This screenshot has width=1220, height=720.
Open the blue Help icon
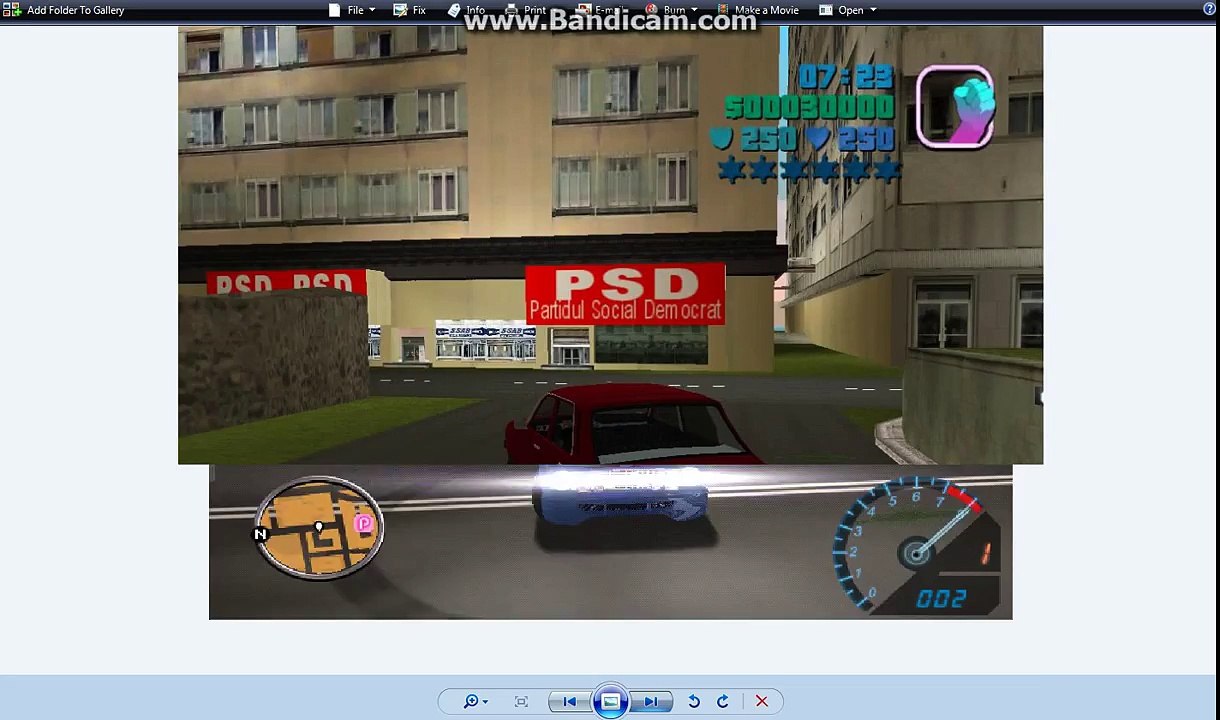(1209, 9)
